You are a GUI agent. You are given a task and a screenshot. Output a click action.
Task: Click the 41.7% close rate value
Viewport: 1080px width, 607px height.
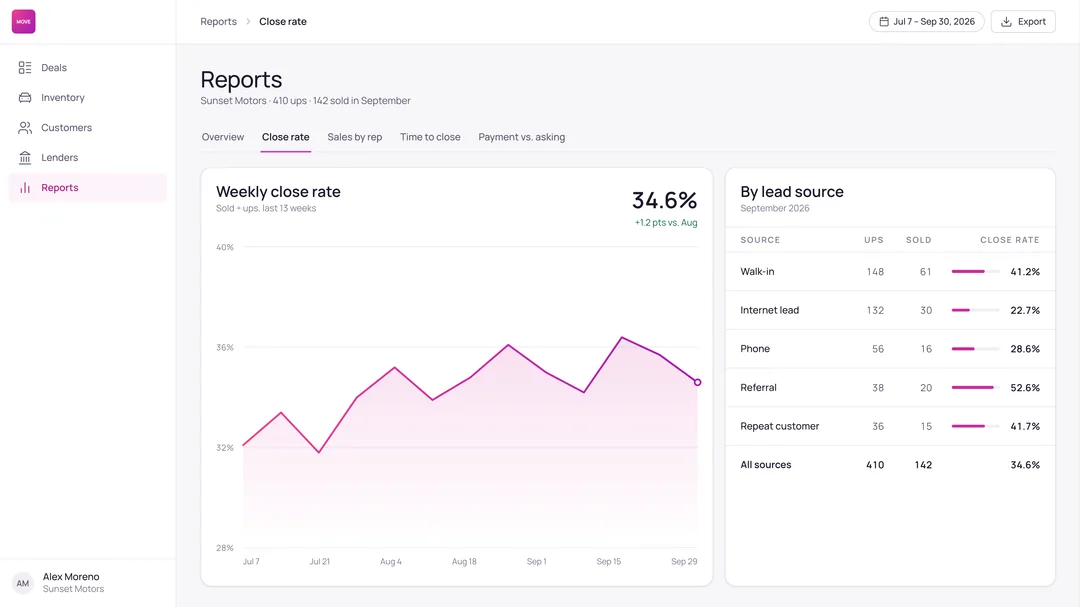pyautogui.click(x=1025, y=426)
